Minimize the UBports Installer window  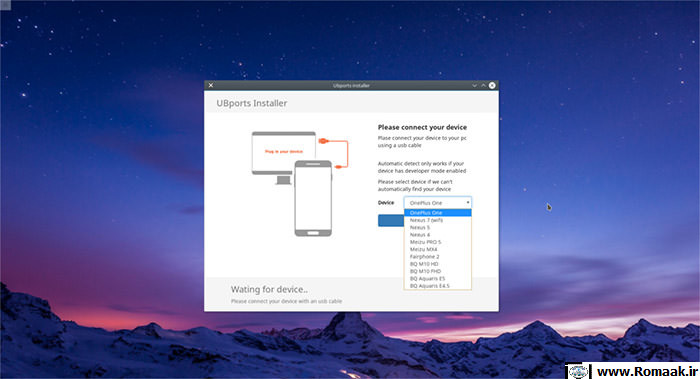pyautogui.click(x=474, y=85)
